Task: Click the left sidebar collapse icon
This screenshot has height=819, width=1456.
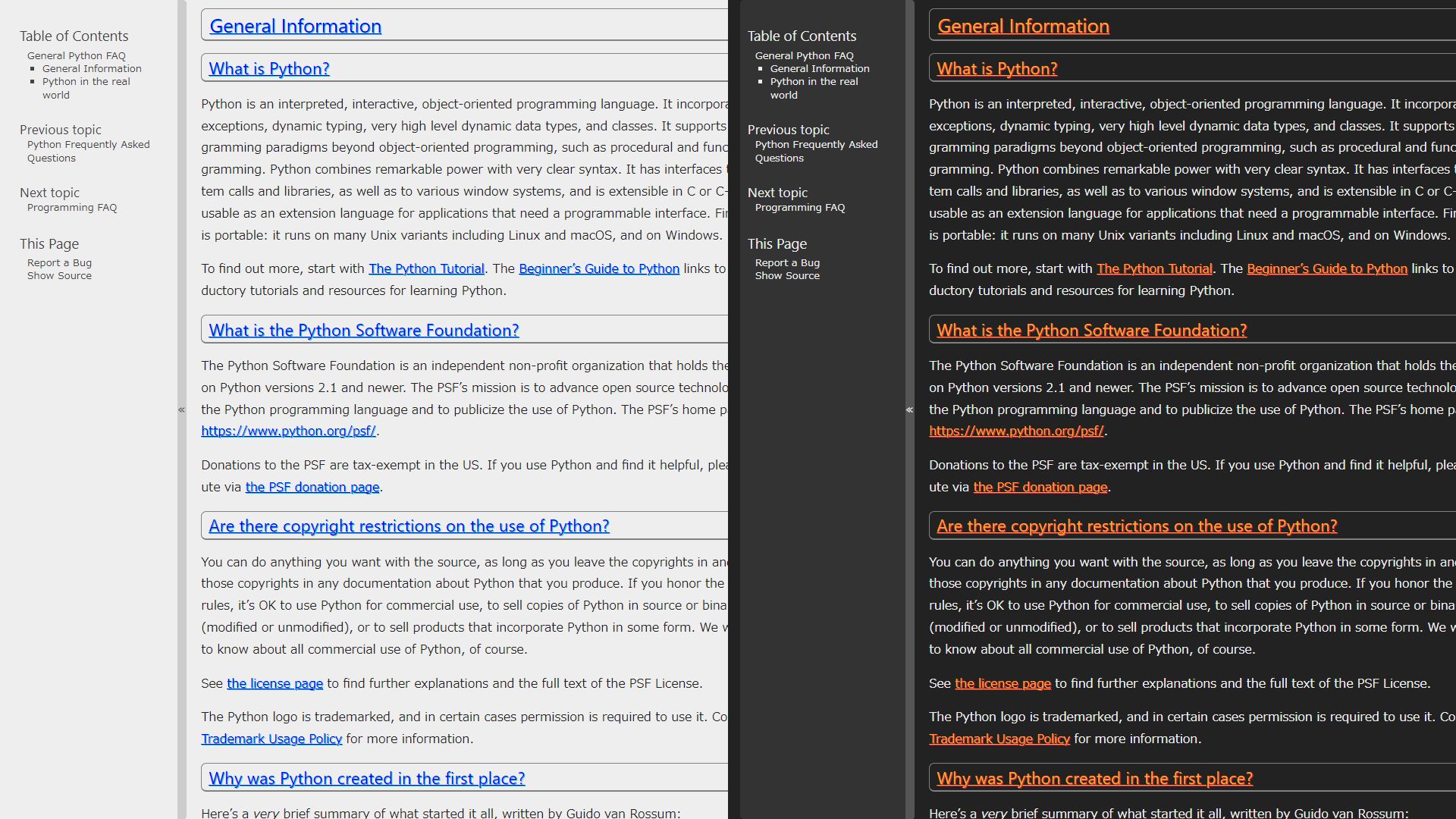Action: click(181, 409)
